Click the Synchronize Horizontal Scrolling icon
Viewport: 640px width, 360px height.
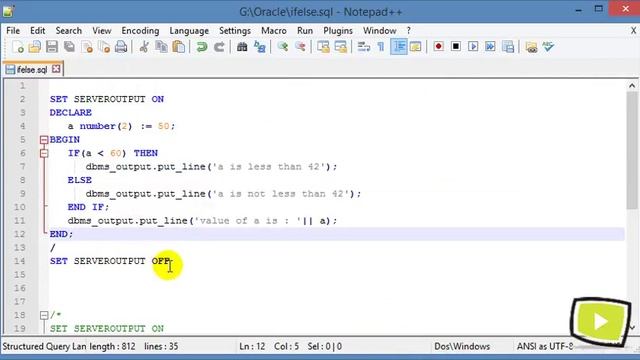[340, 47]
